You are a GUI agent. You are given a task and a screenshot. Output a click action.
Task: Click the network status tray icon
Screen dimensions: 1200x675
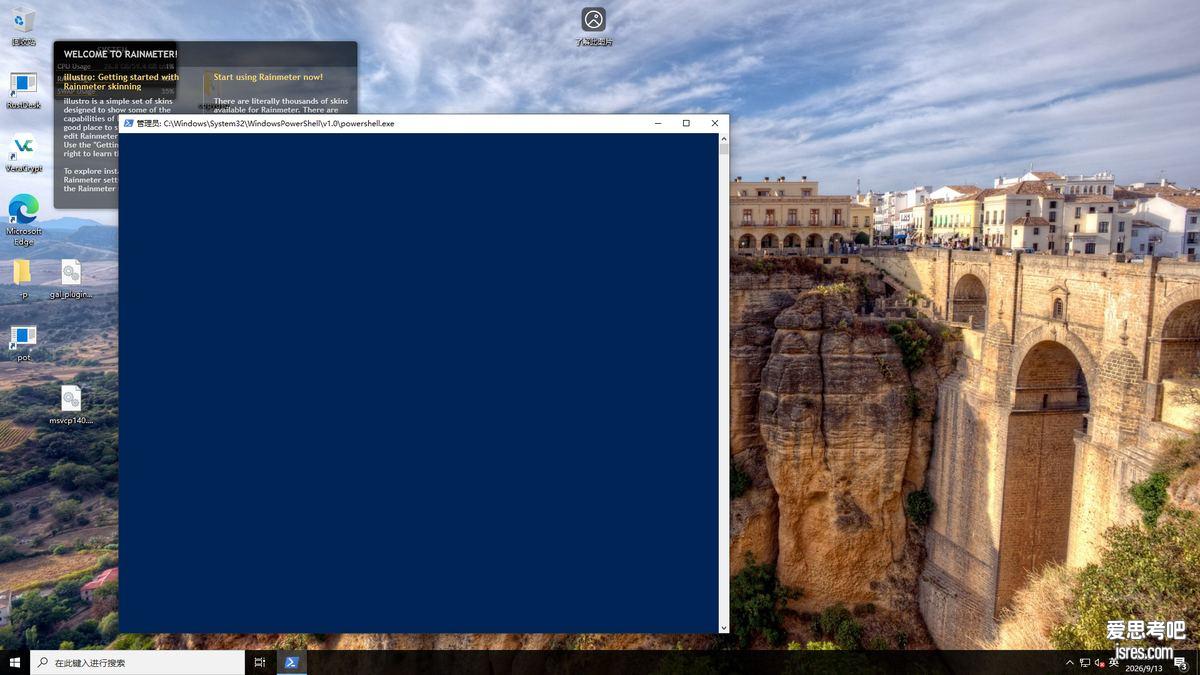pos(1085,662)
